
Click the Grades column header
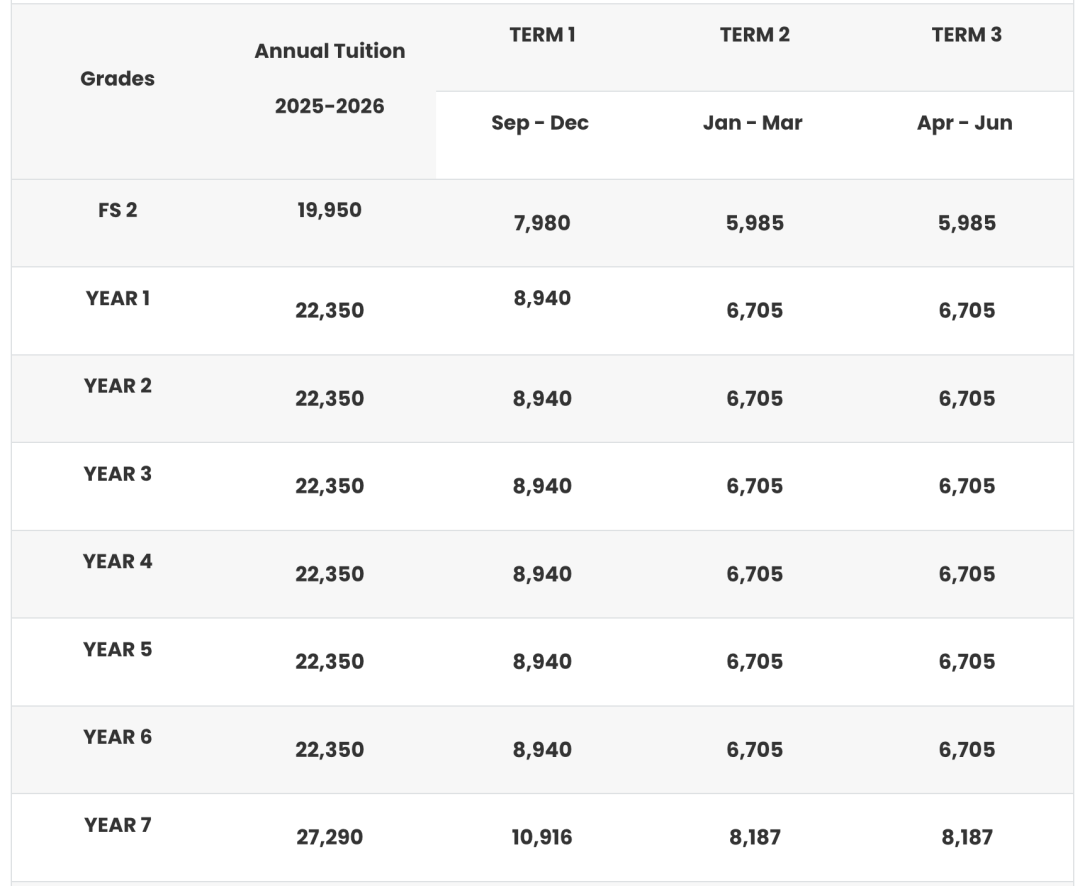(x=118, y=79)
